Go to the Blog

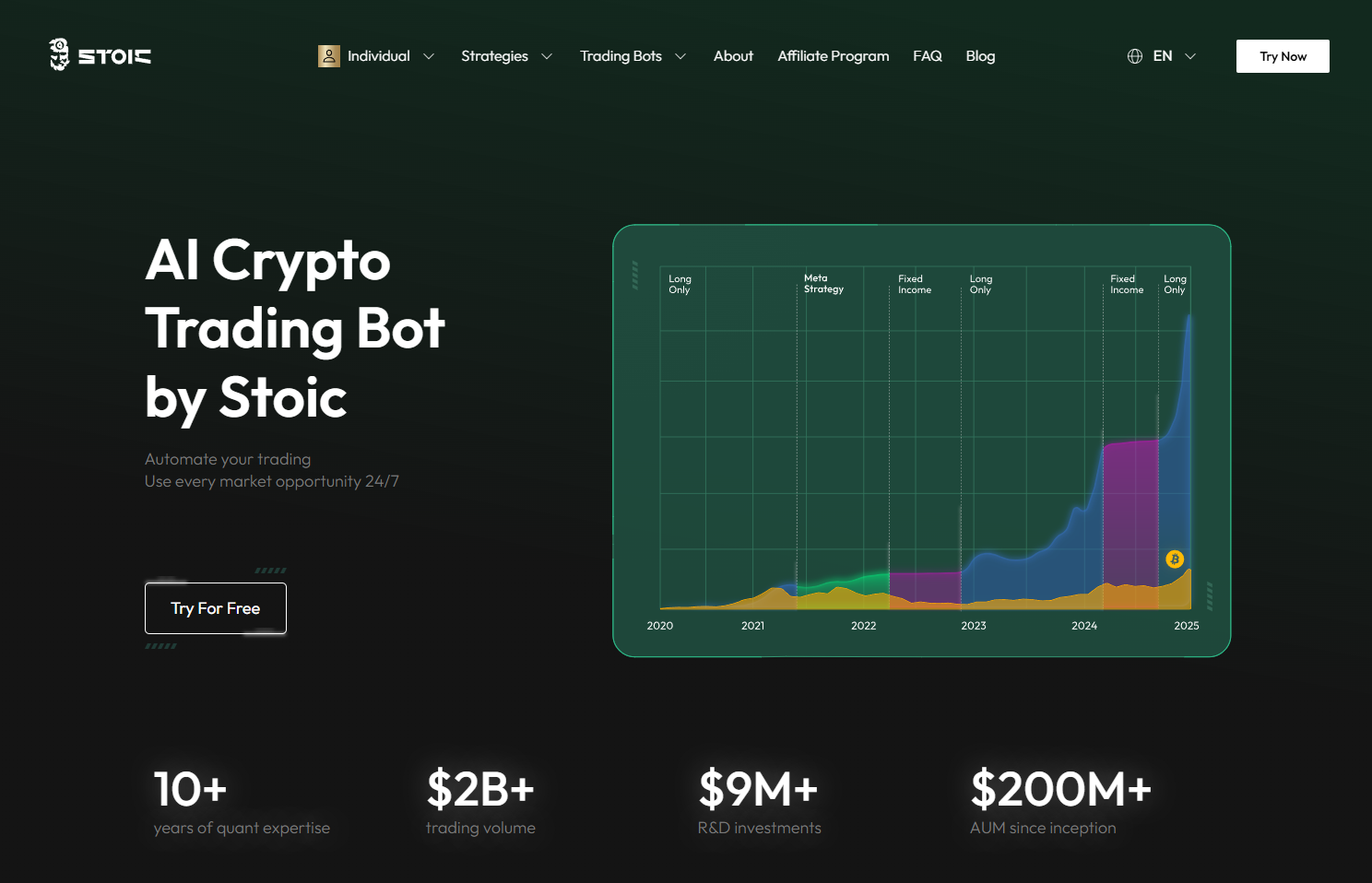pos(980,56)
